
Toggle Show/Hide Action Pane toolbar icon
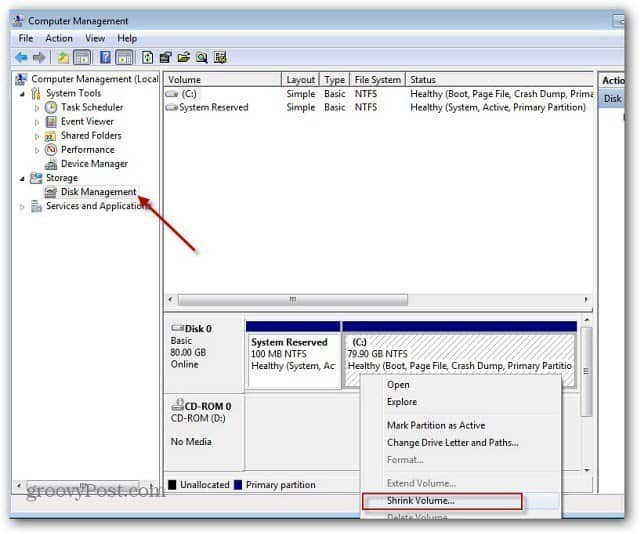(x=124, y=58)
